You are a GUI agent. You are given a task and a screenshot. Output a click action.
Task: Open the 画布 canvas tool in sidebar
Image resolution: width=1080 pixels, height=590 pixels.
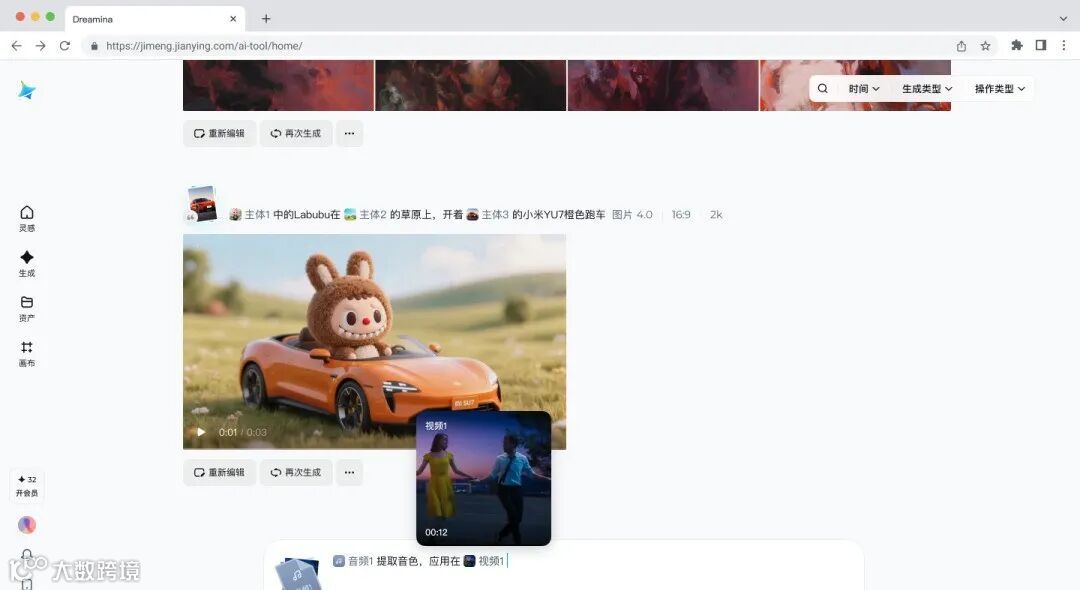(x=27, y=353)
